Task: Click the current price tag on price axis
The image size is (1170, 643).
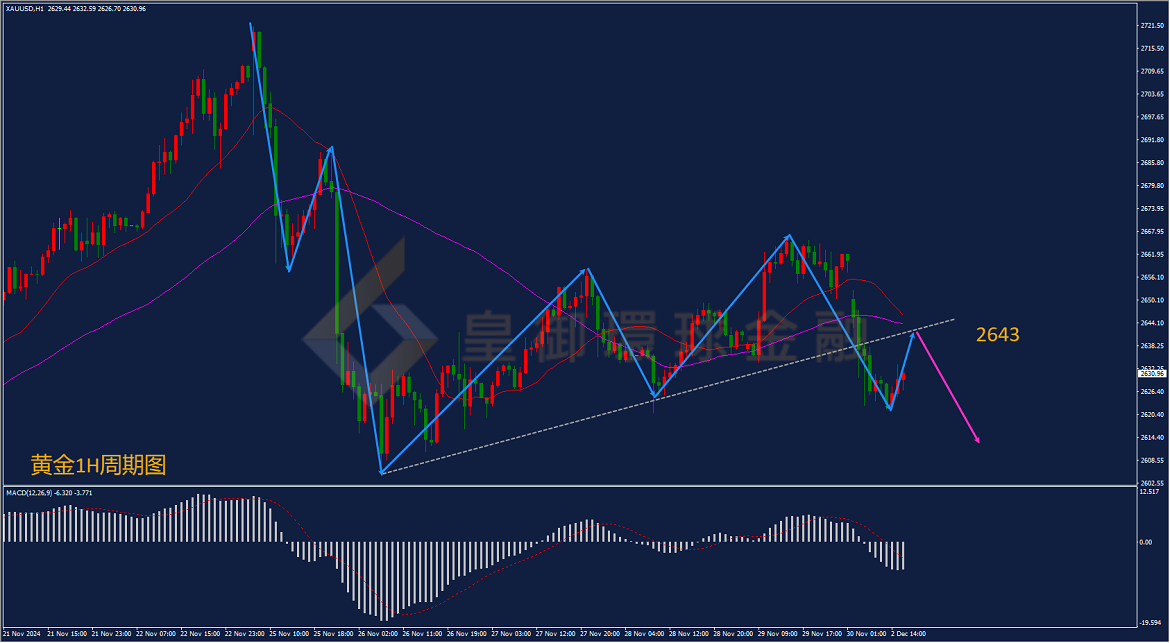Action: (1153, 374)
